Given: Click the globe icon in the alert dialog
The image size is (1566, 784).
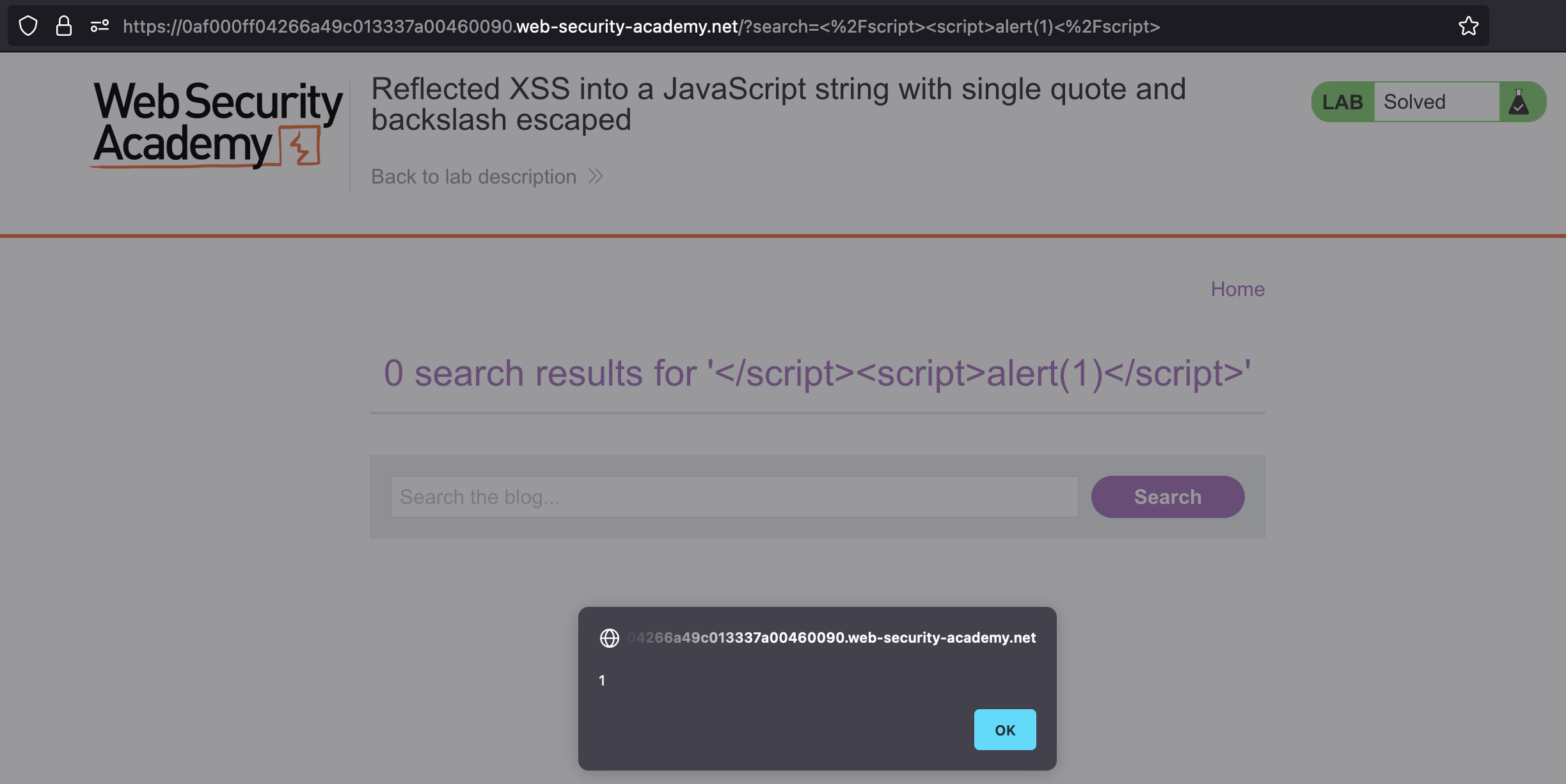Looking at the screenshot, I should [x=609, y=638].
